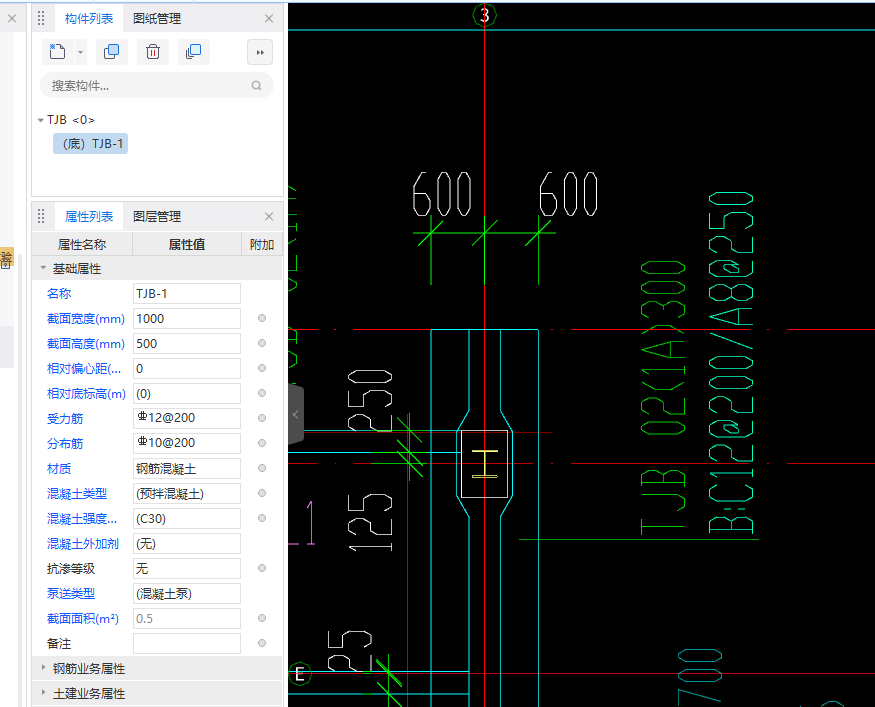Toggle 附加 for 受力筋 row

click(262, 418)
